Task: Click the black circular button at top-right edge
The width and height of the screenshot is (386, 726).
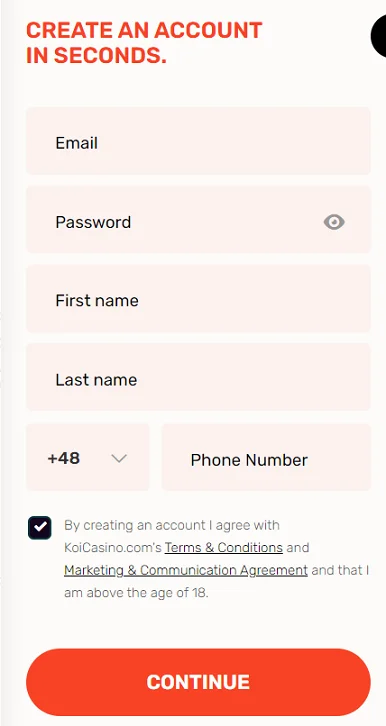Action: point(379,35)
